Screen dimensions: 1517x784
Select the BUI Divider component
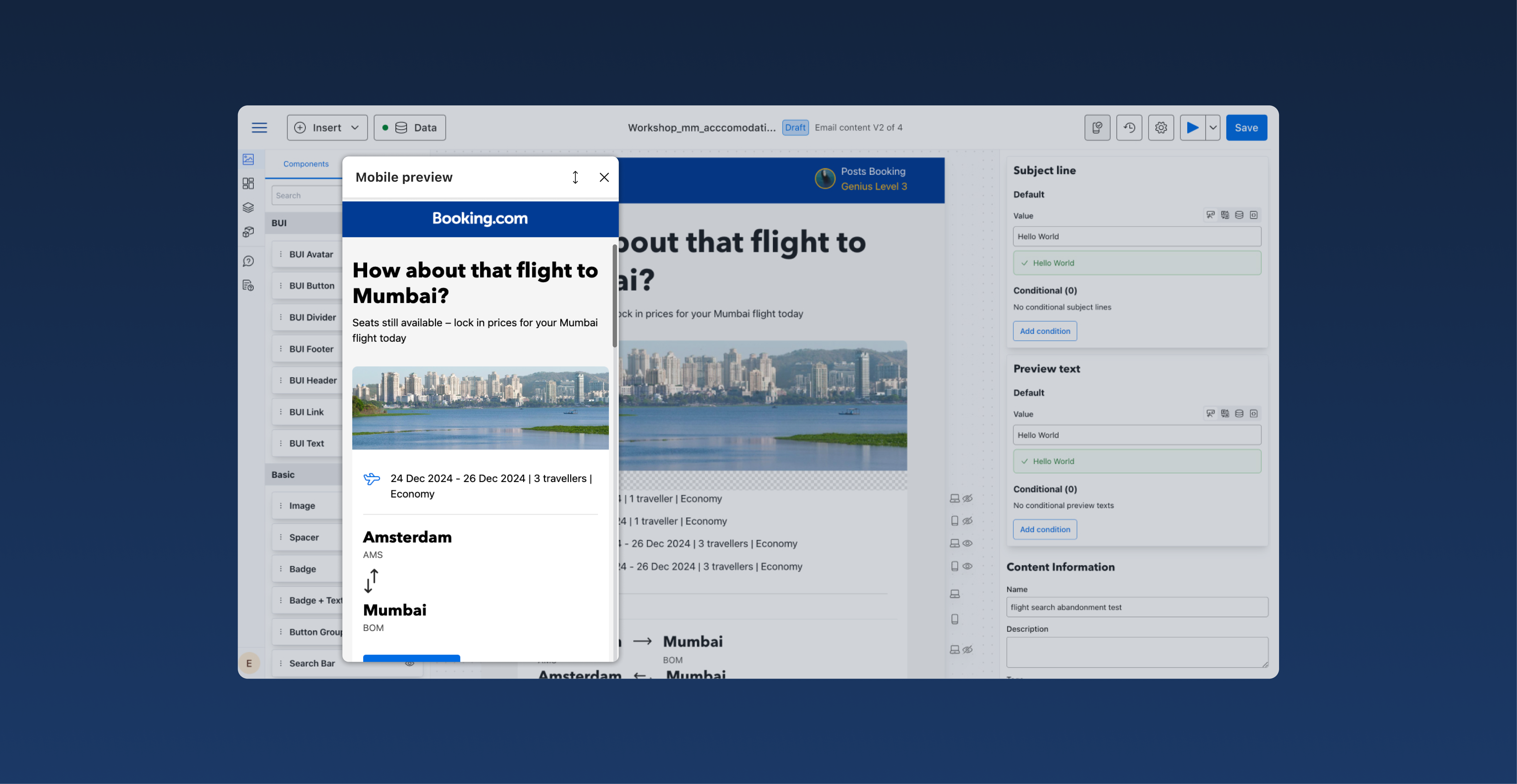pyautogui.click(x=307, y=318)
